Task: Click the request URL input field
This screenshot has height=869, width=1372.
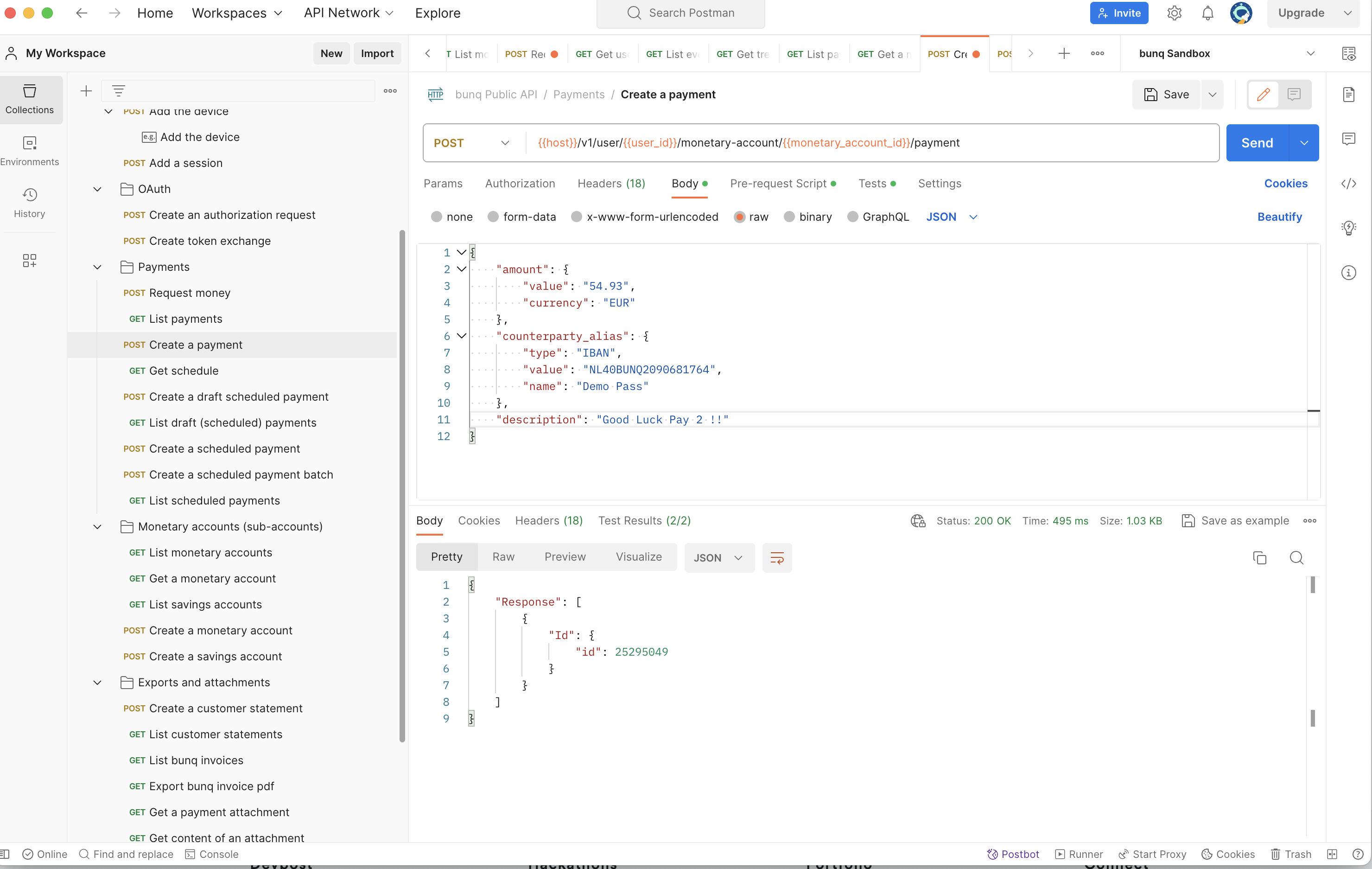Action: coord(872,143)
